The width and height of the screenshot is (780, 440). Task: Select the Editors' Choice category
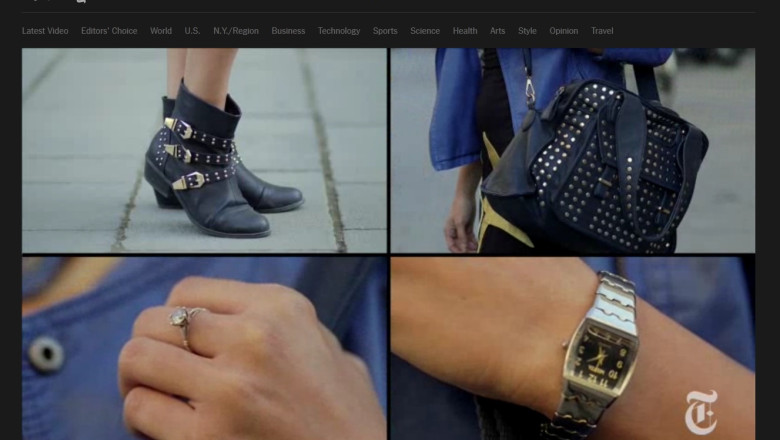tap(109, 31)
